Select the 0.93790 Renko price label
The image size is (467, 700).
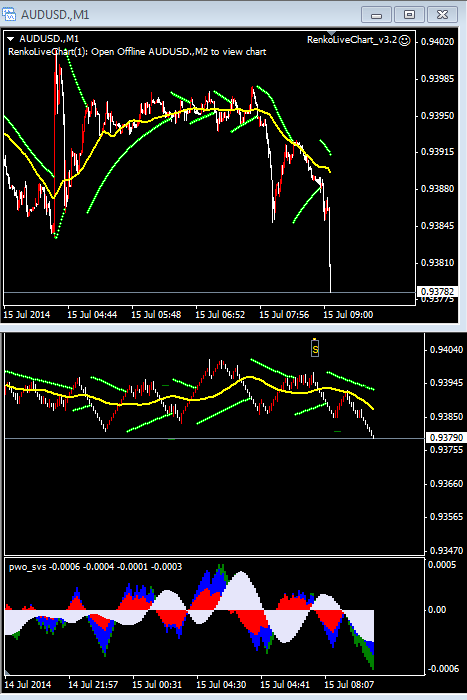coord(446,438)
